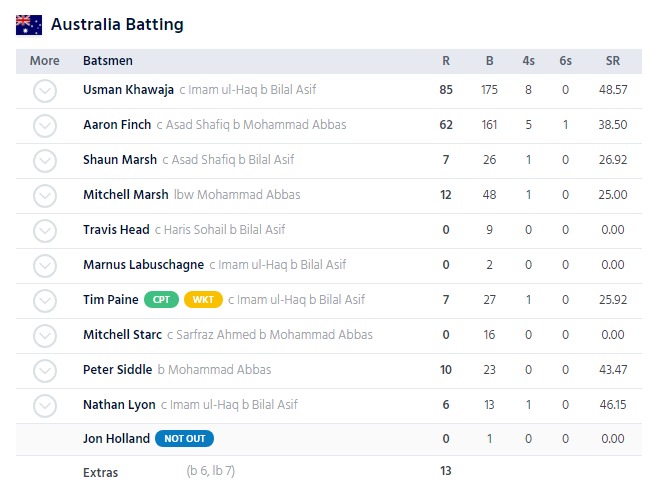Expand Tim Paine's more details chevron
The image size is (648, 481).
point(44,300)
